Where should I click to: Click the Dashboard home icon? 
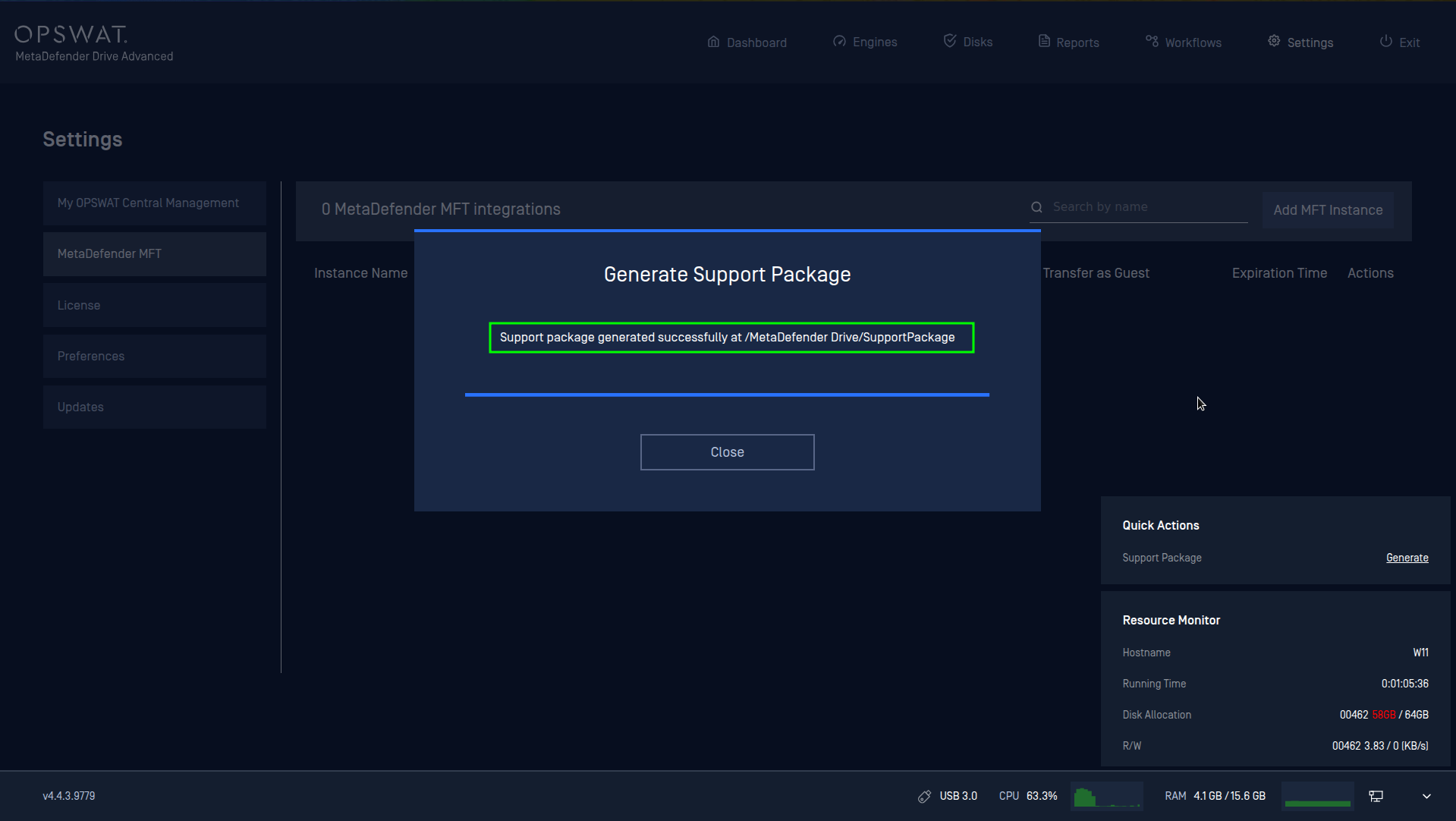point(713,42)
